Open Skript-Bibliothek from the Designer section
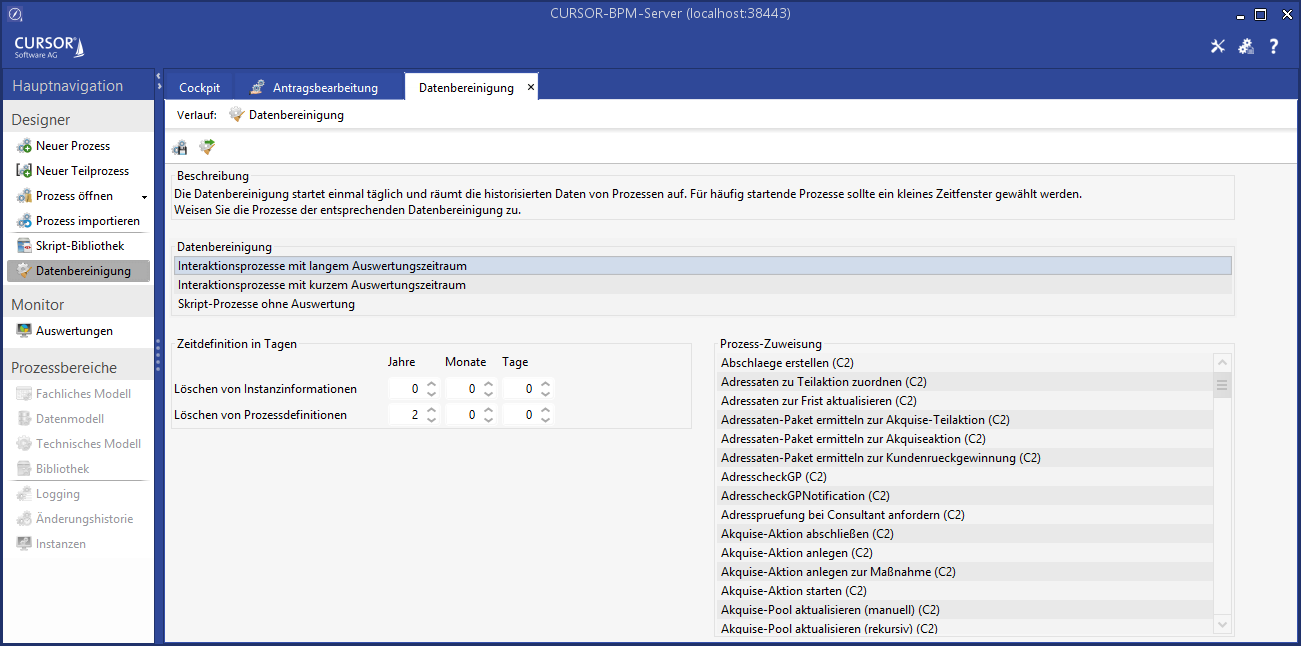 tap(80, 246)
